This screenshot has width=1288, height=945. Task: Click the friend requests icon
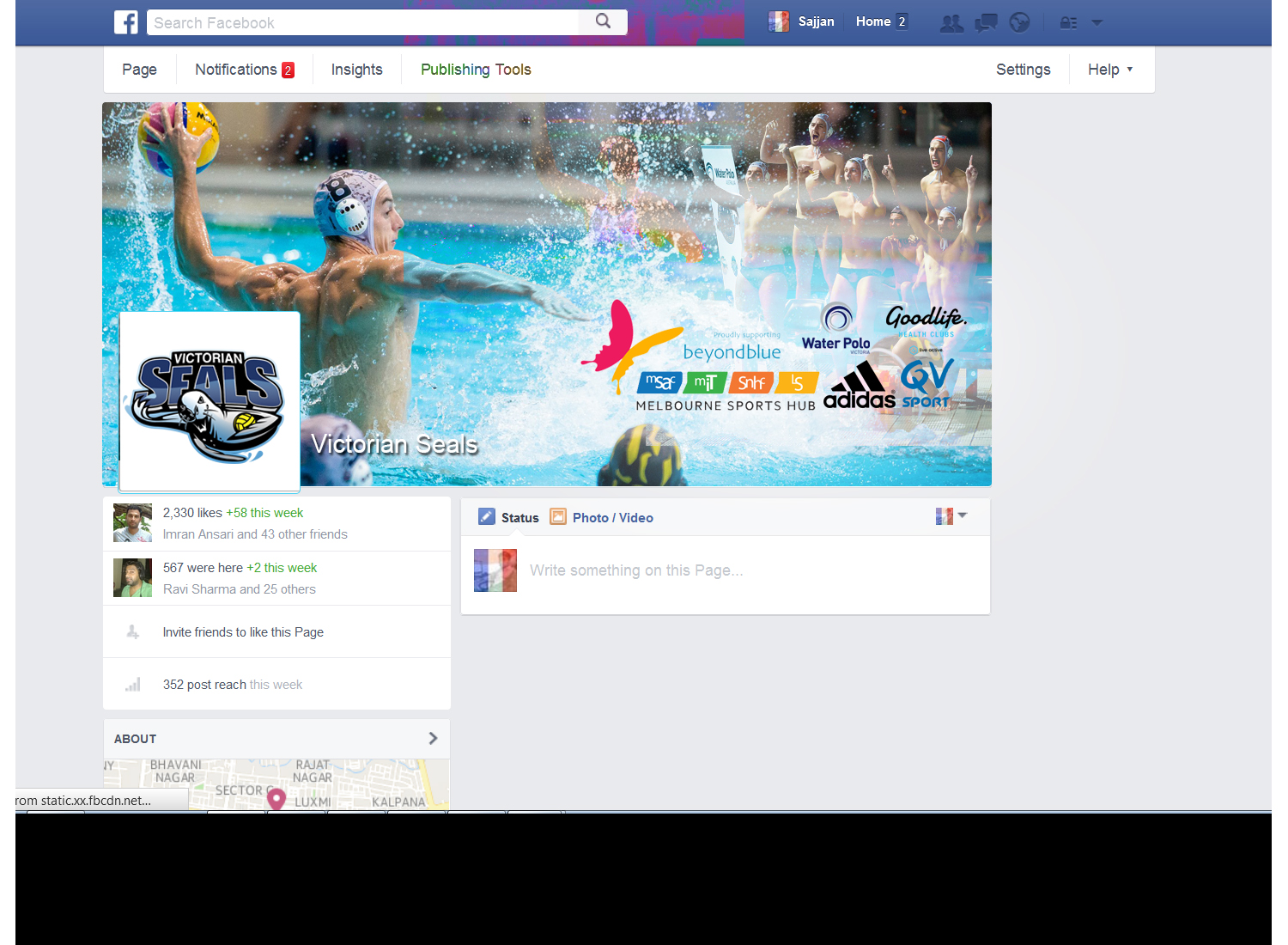coord(951,22)
